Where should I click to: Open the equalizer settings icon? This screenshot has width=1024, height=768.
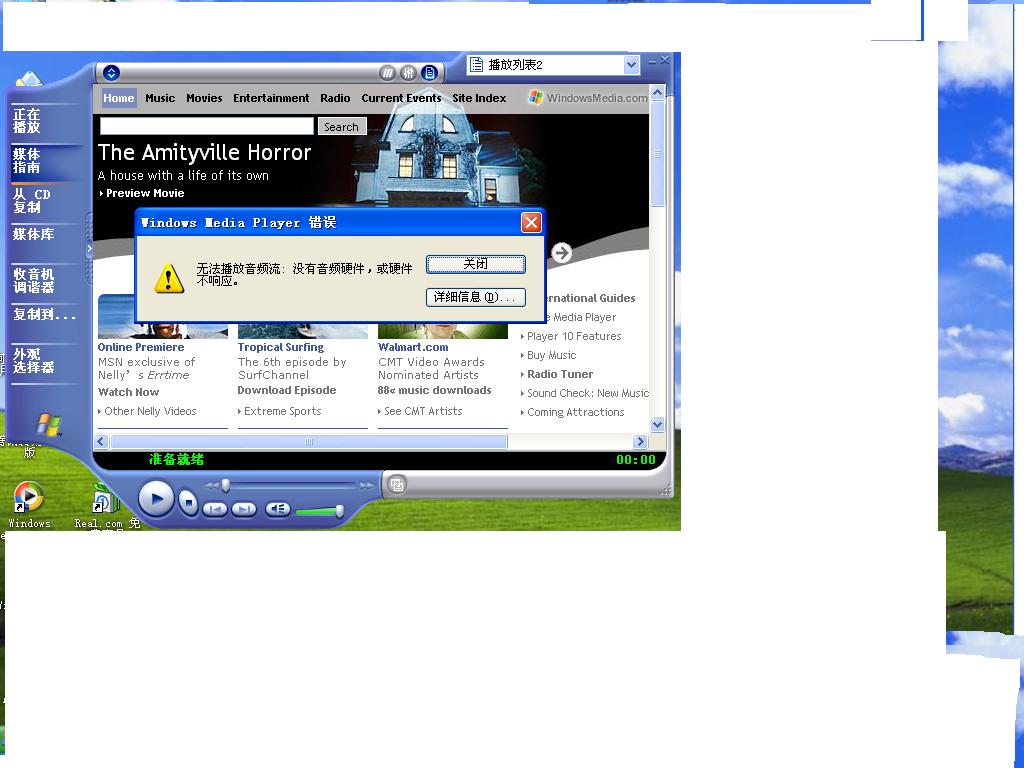click(x=409, y=73)
